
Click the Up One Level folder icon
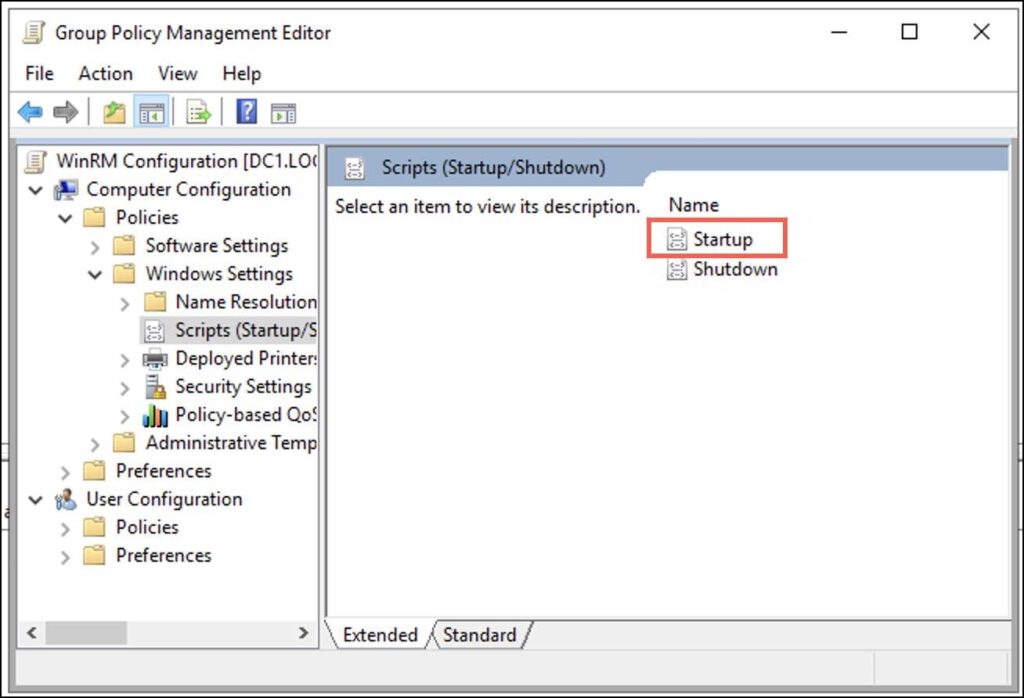point(113,111)
